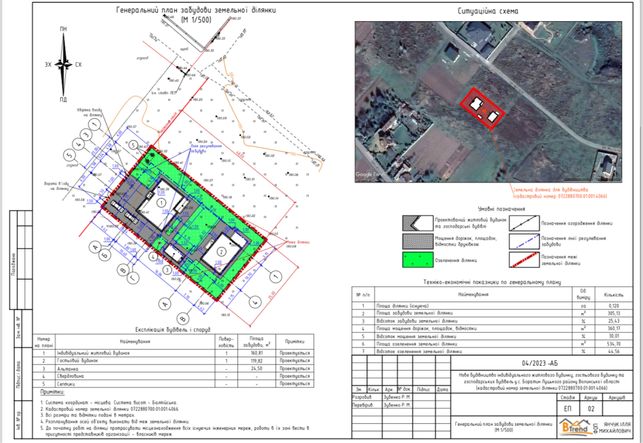Click the red cadastral caption under the satellite image
Viewport: 643px width, 443px height.
tap(560, 193)
